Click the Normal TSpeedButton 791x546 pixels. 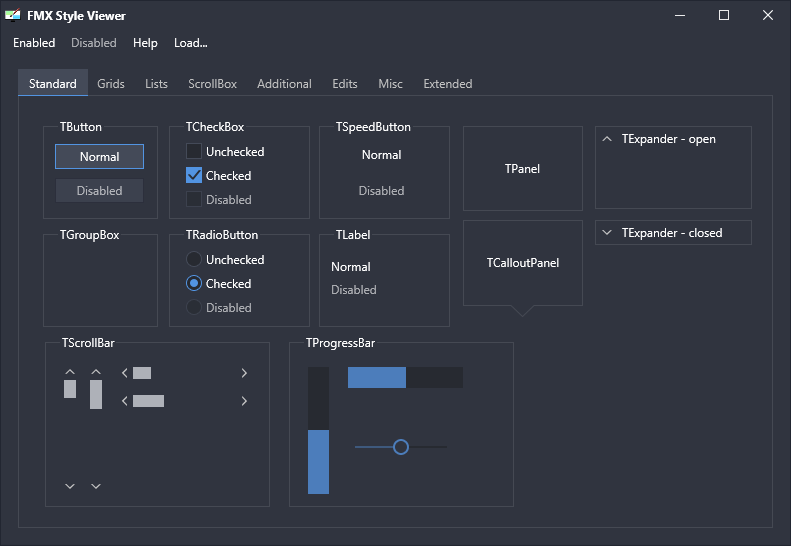[x=381, y=155]
